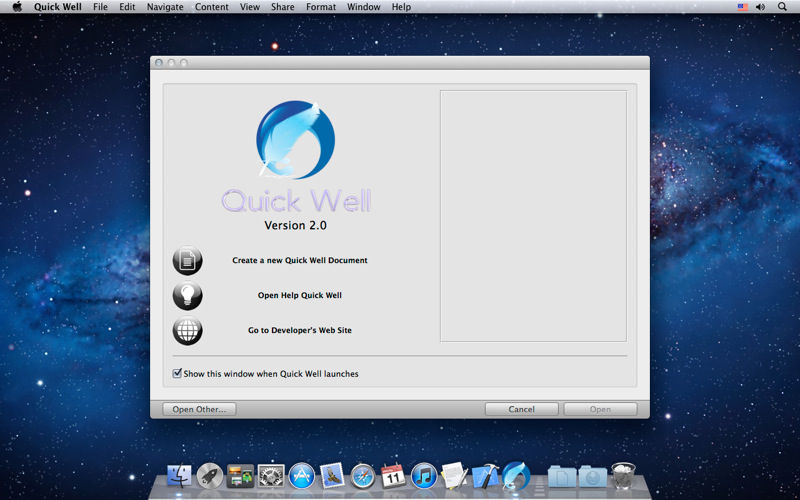Viewport: 800px width, 500px height.
Task: Click Create a new Quick Well Document
Action: (300, 260)
